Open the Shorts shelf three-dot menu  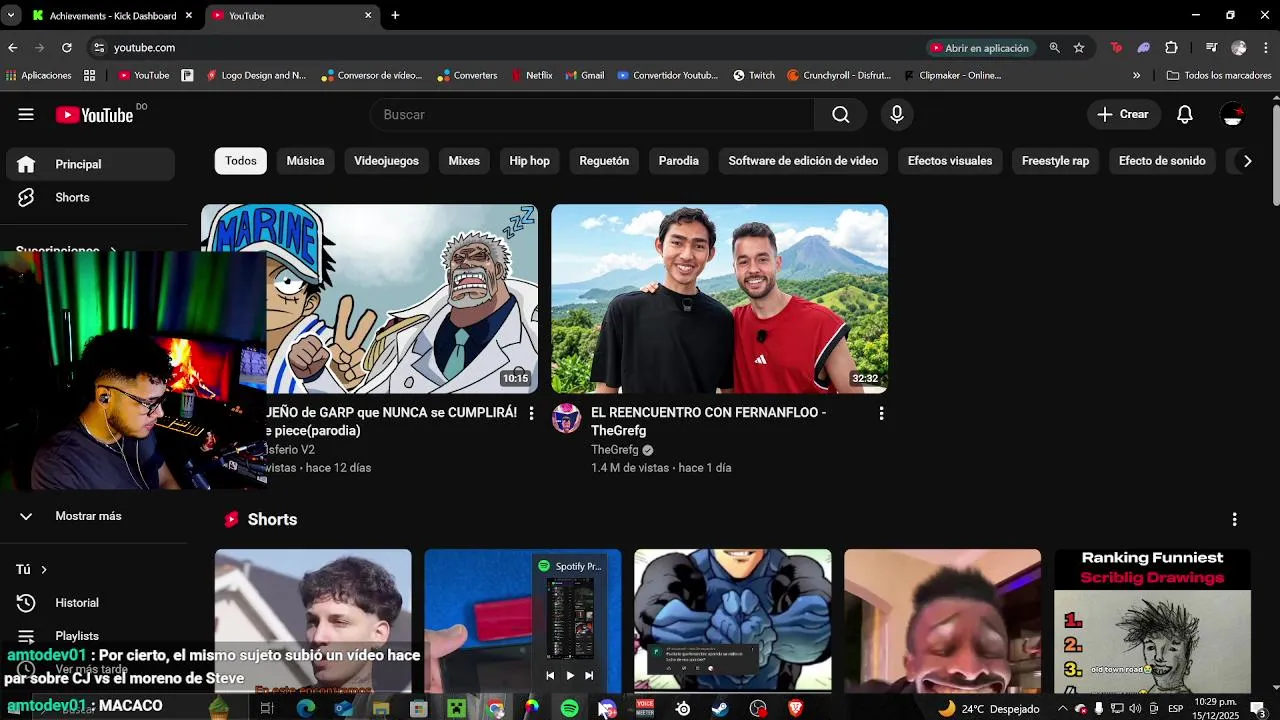[1234, 519]
